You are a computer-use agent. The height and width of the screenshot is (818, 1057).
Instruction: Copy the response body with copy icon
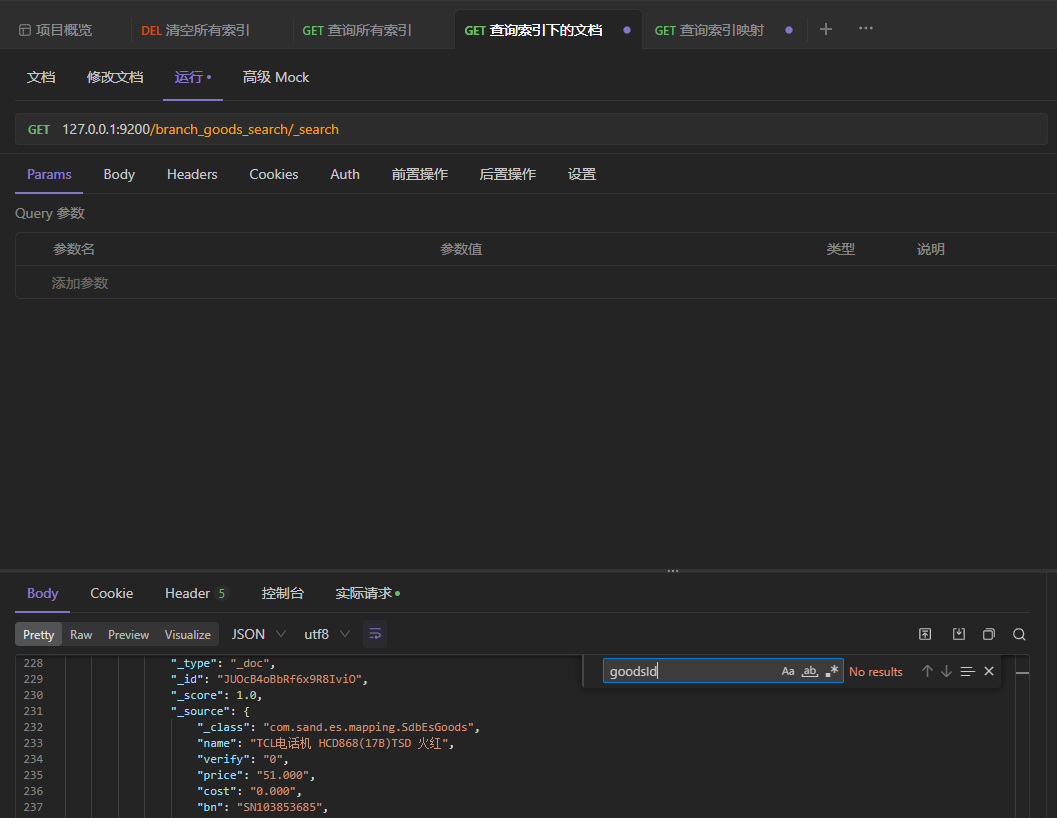pyautogui.click(x=989, y=634)
